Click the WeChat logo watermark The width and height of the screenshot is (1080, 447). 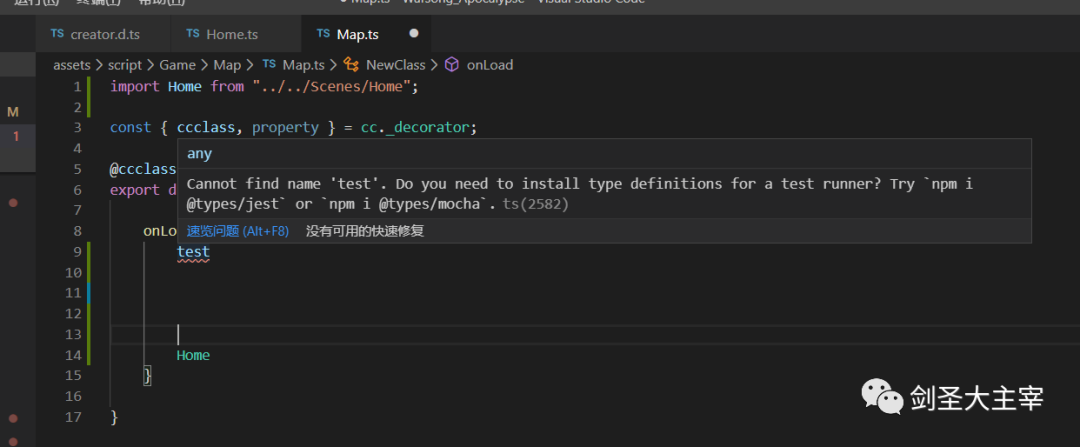tap(882, 399)
